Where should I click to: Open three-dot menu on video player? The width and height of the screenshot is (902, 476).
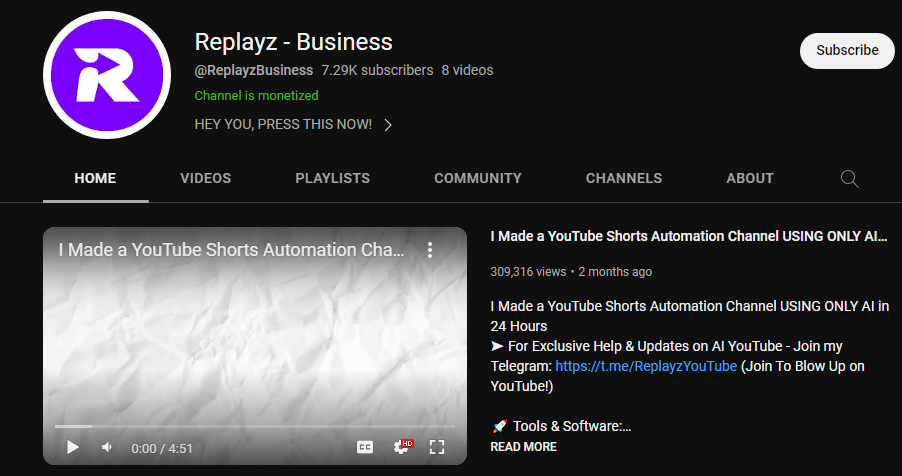pyautogui.click(x=430, y=250)
